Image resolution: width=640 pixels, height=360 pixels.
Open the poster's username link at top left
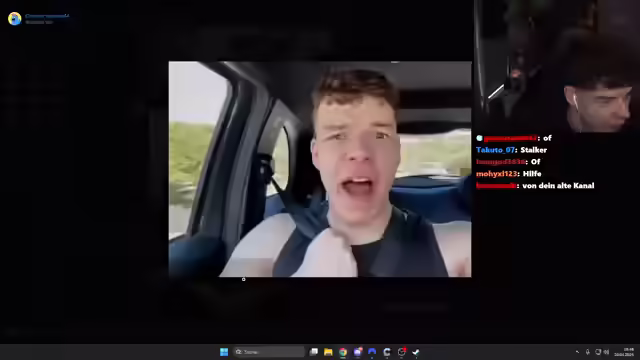point(47,16)
